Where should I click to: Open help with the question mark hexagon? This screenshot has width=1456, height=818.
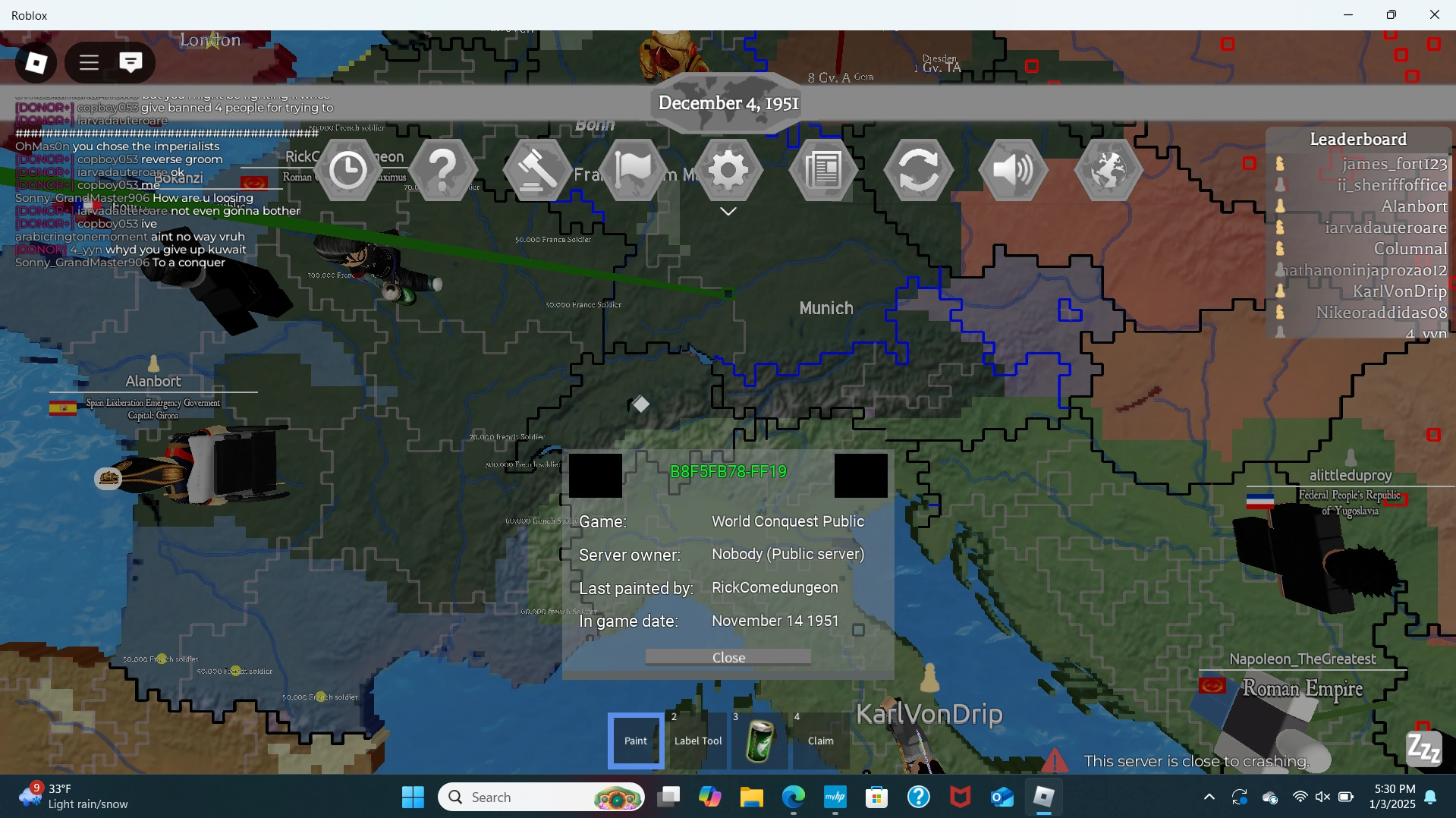coord(443,170)
